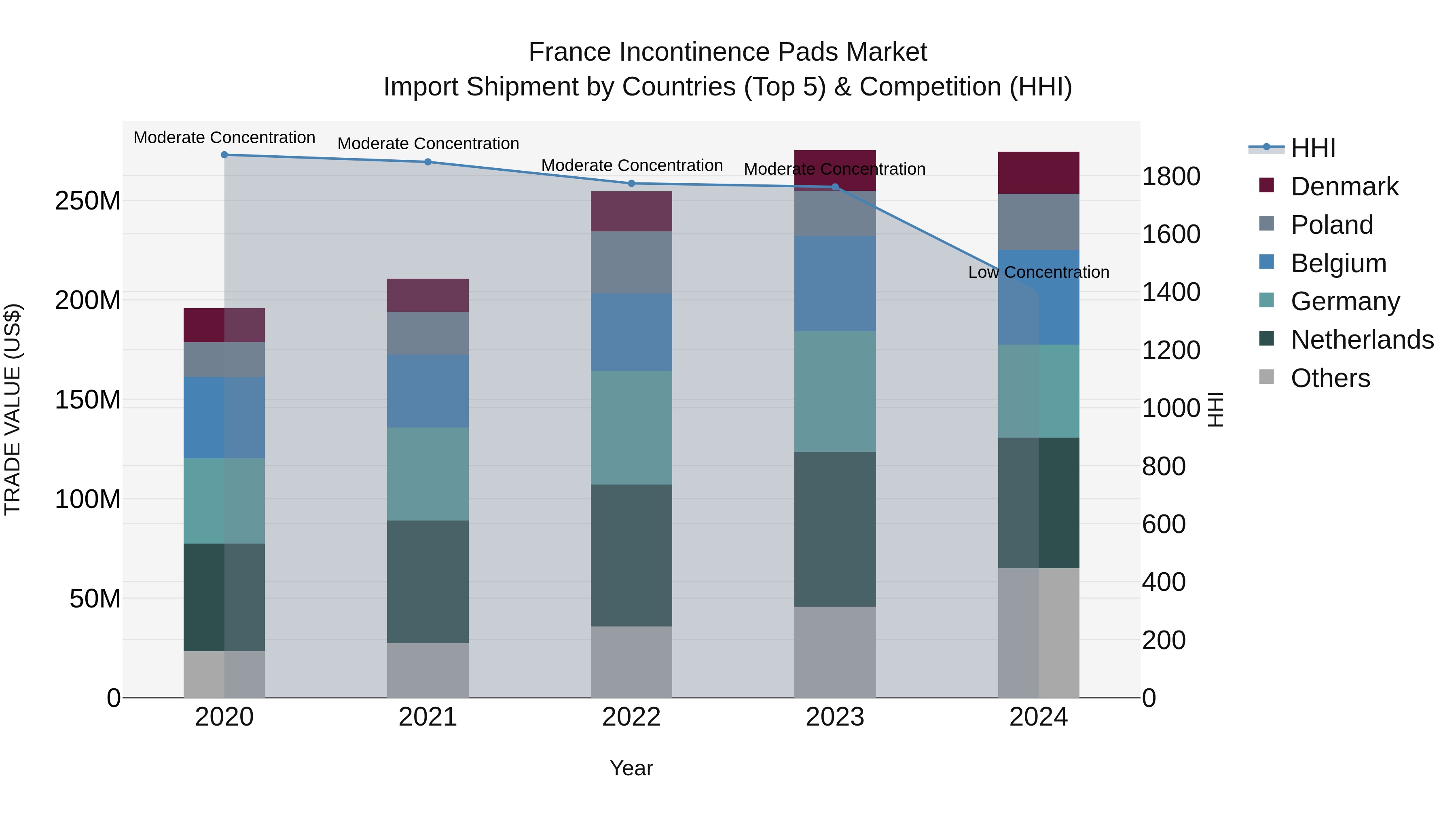Toggle the Netherlands legend entry
This screenshot has height=819, width=1456.
tap(1346, 340)
